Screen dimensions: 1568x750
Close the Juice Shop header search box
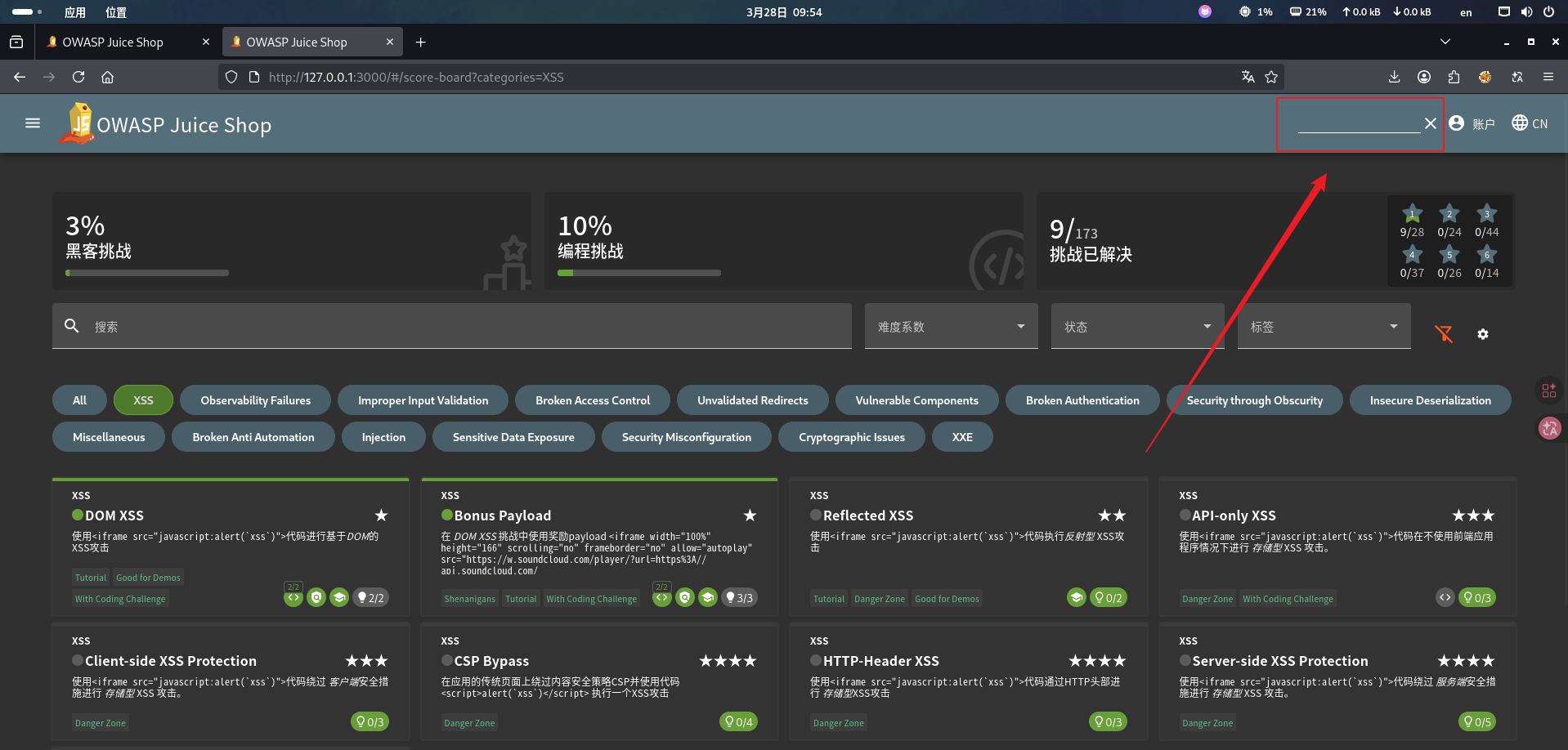(1430, 123)
